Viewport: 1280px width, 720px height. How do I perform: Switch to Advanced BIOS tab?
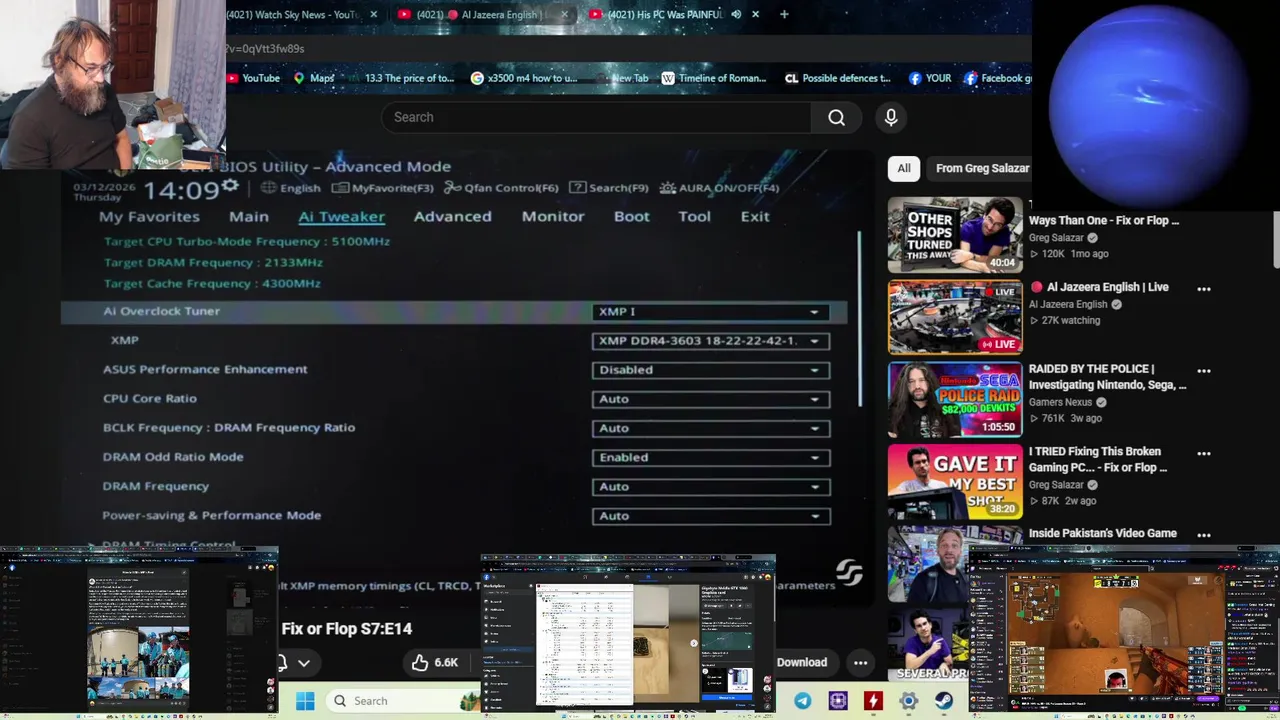coord(452,216)
